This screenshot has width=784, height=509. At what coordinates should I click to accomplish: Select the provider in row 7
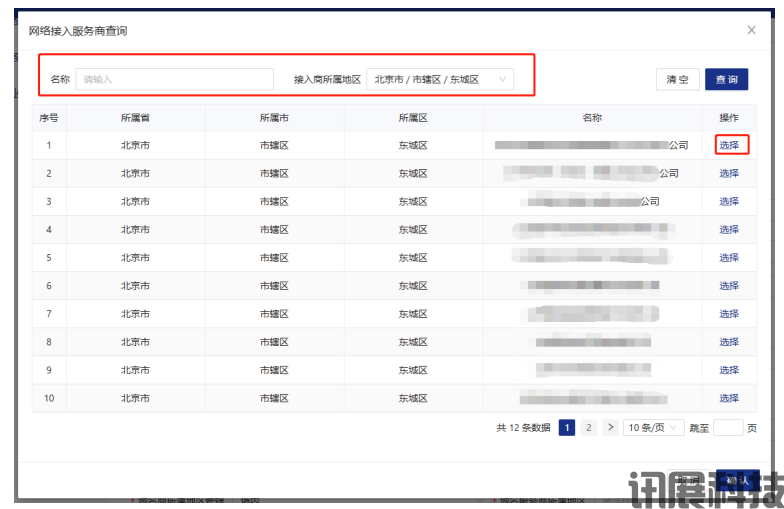tap(729, 314)
